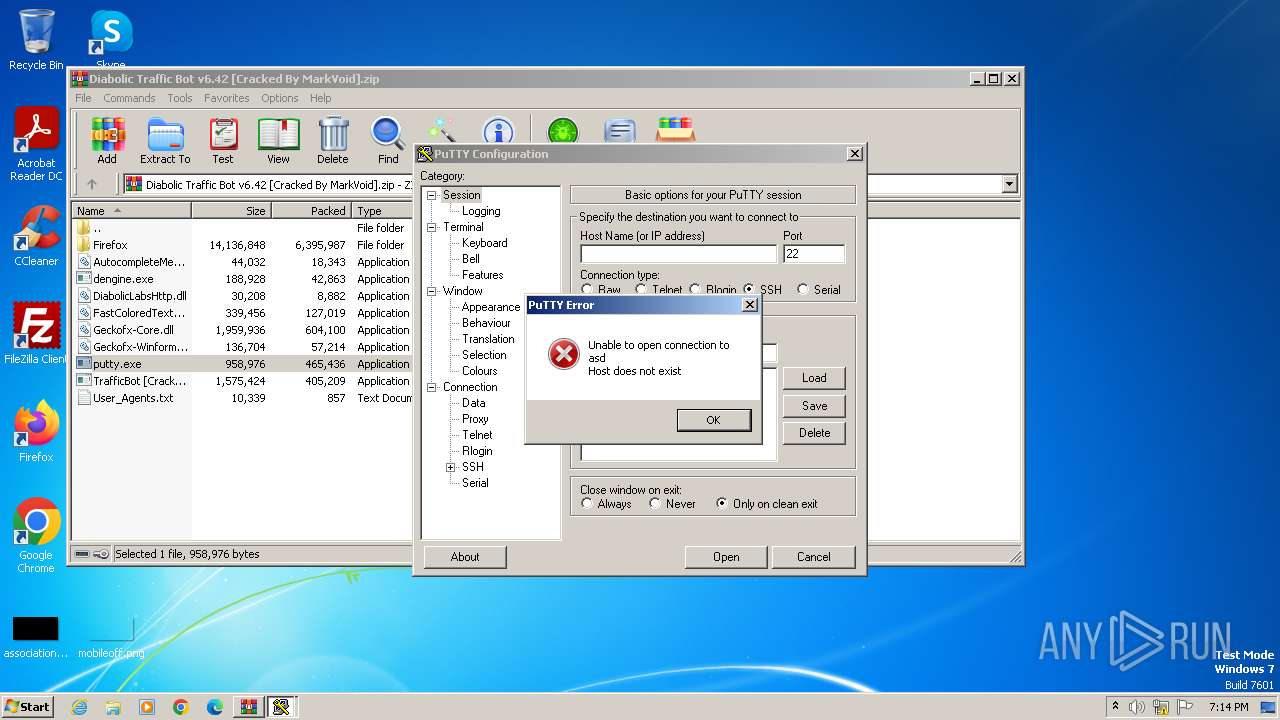Screen dimensions: 1280x720
Task: Select the Logging tree item
Action: coord(481,211)
